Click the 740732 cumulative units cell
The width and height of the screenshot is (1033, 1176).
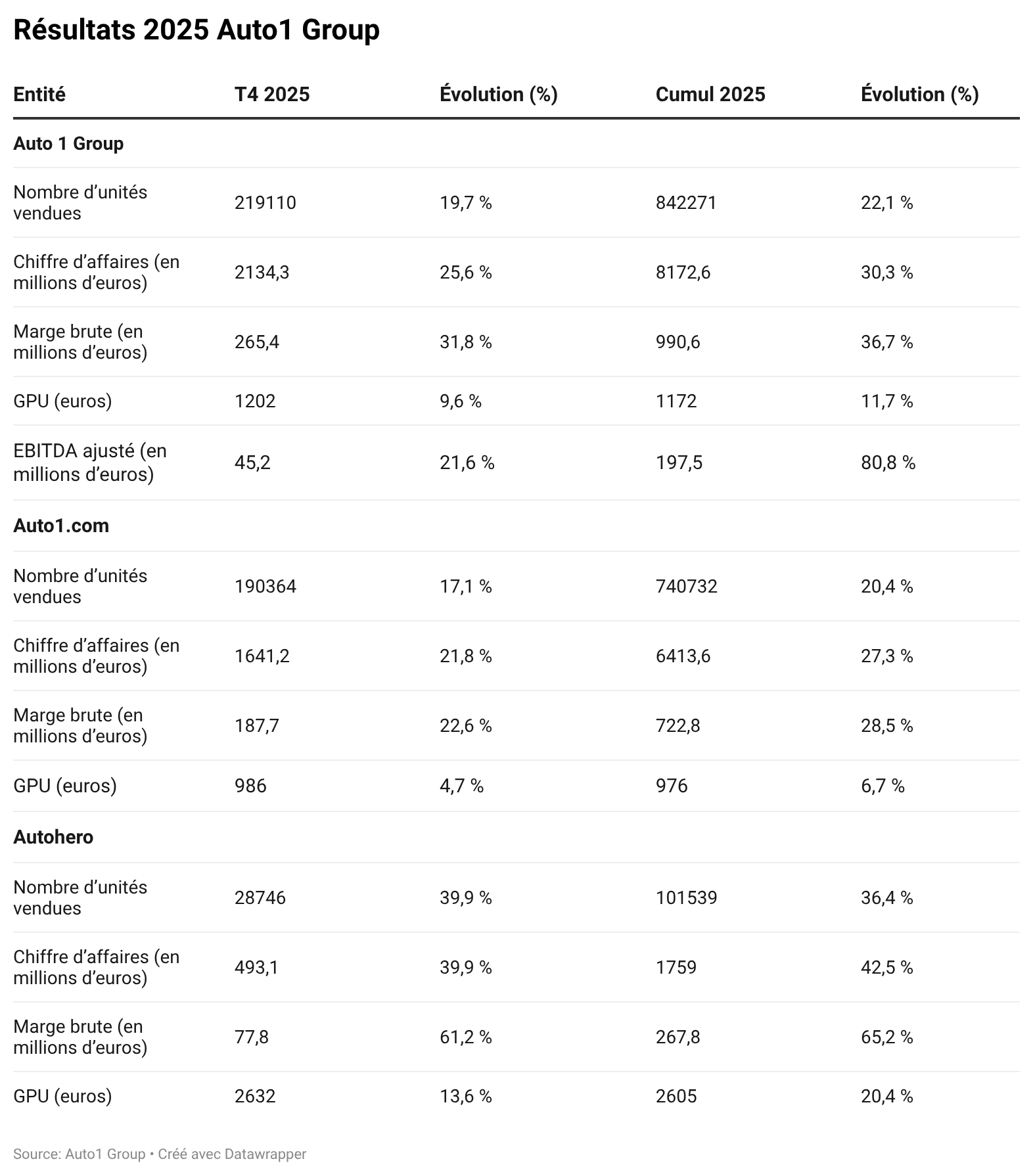pyautogui.click(x=686, y=586)
